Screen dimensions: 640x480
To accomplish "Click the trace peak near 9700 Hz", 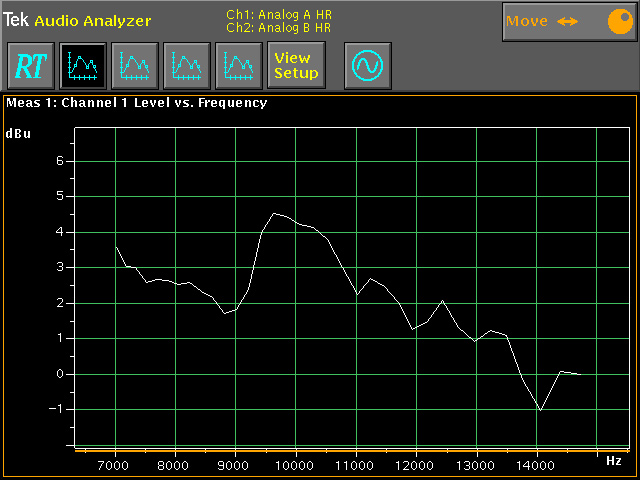I will (275, 213).
